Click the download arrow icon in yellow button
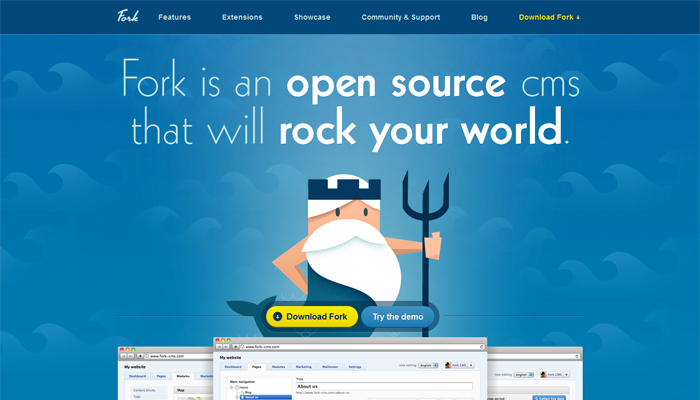700x400 pixels. click(x=277, y=317)
